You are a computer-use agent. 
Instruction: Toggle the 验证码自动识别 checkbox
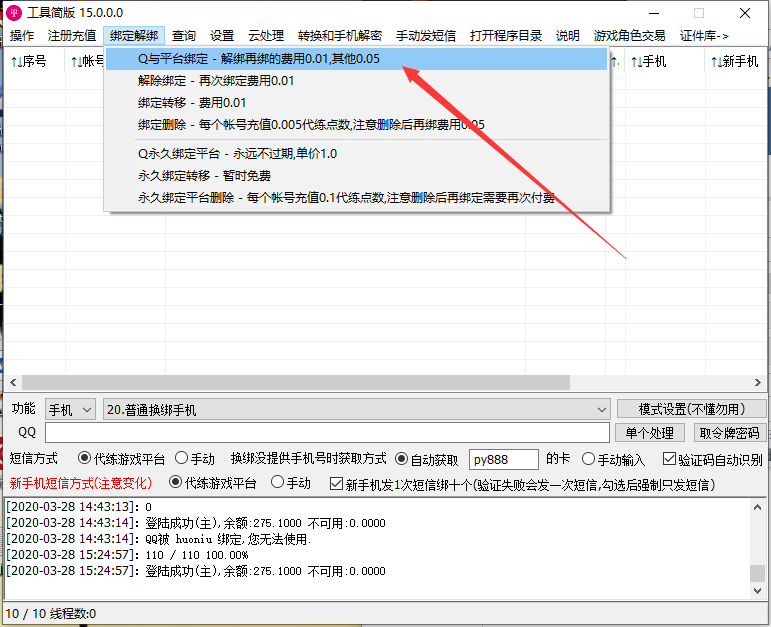[712, 460]
